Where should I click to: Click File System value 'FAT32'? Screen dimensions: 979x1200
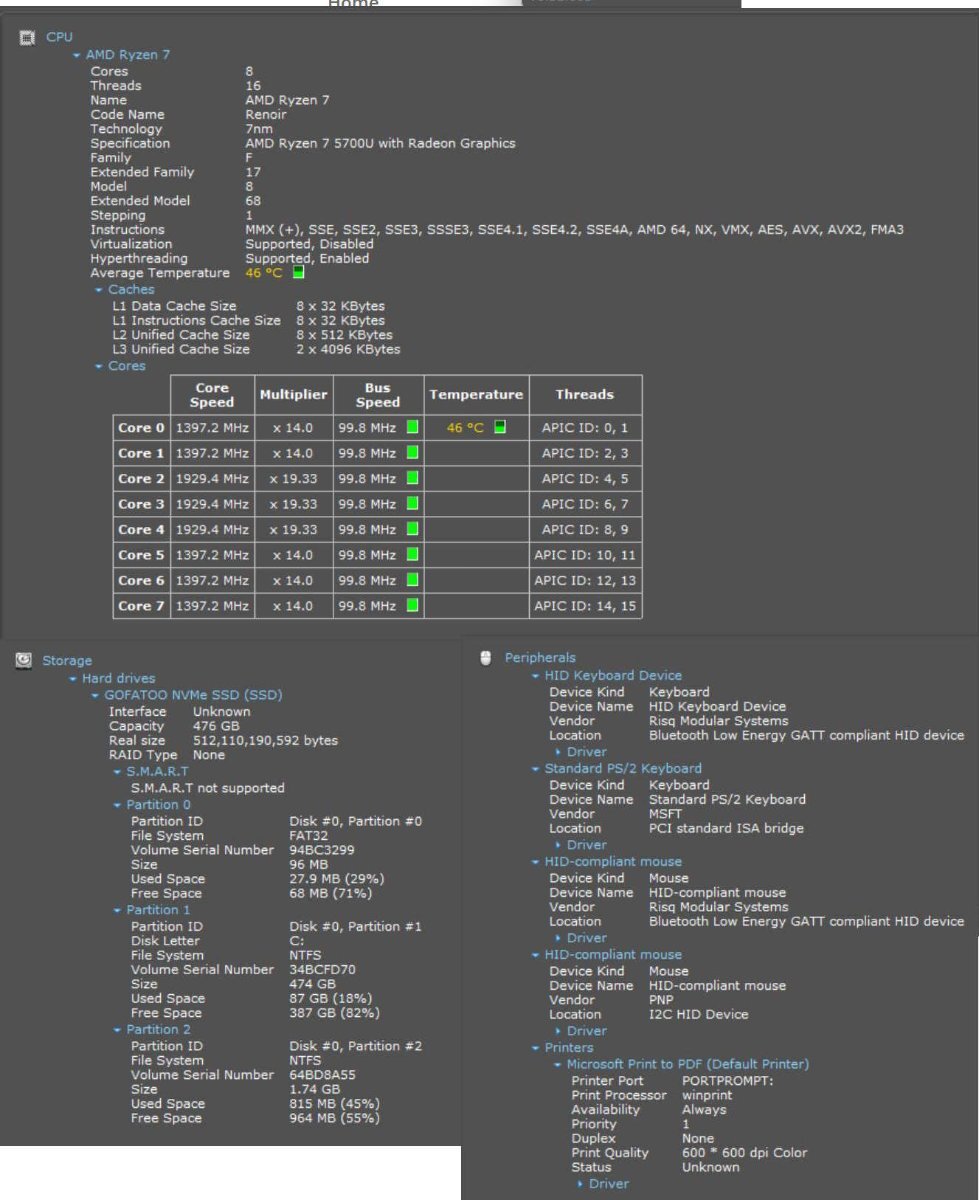click(x=309, y=836)
